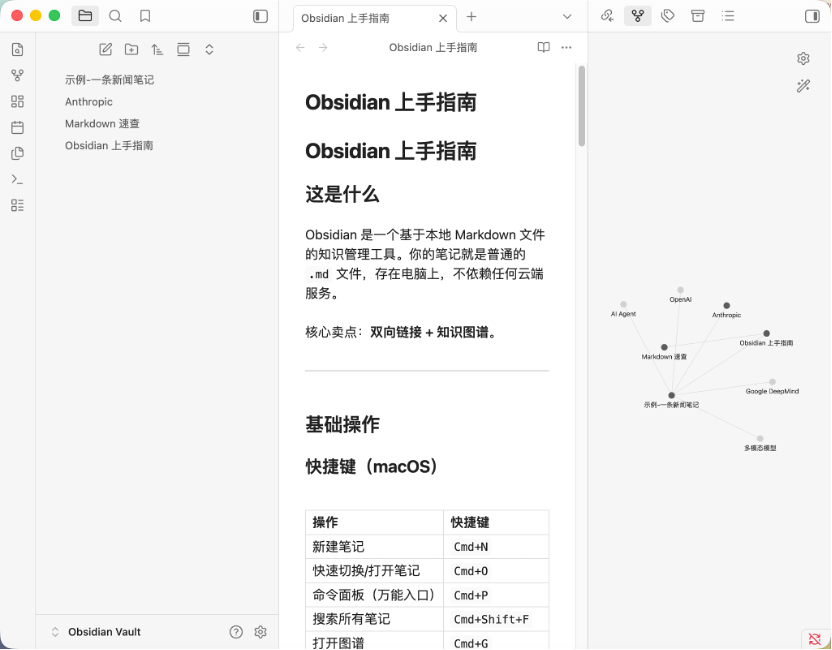Insert template icon in ribbon
This screenshot has height=650, width=832.
(18, 153)
